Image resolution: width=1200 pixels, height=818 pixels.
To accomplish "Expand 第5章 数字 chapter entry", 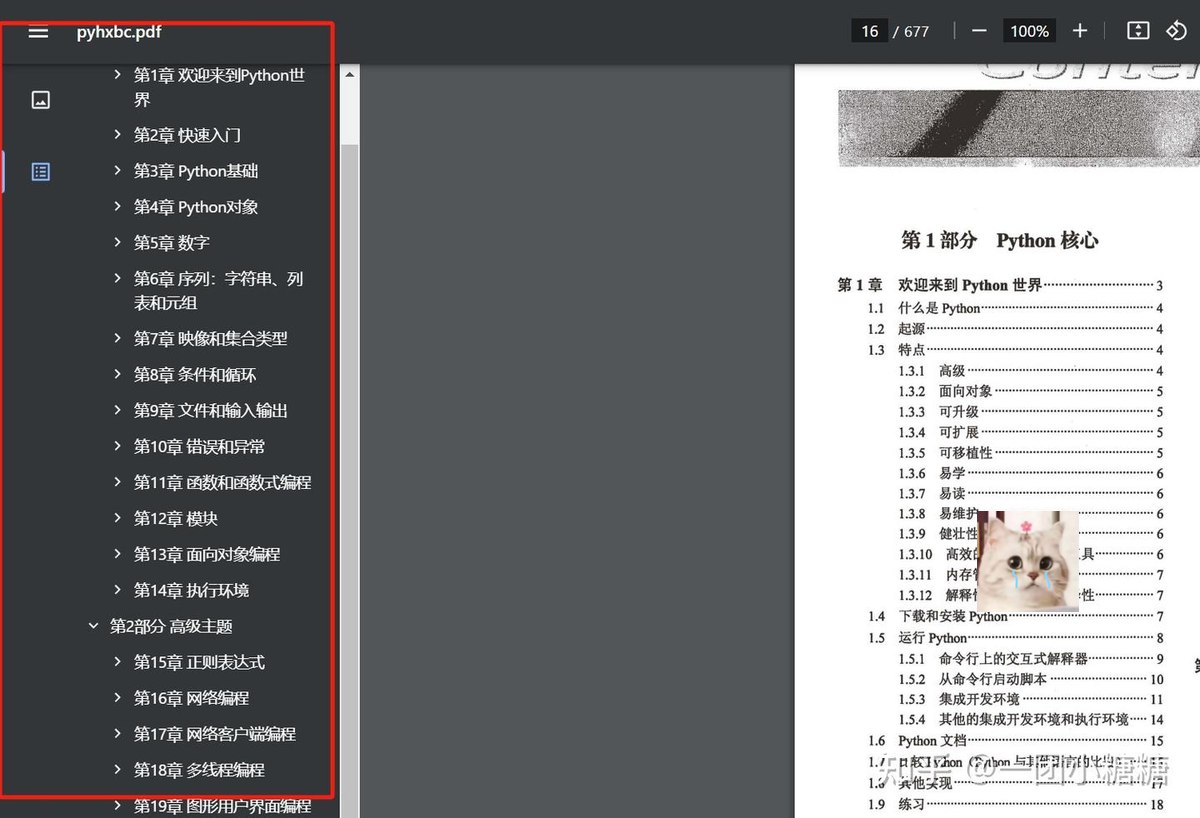I will point(118,242).
